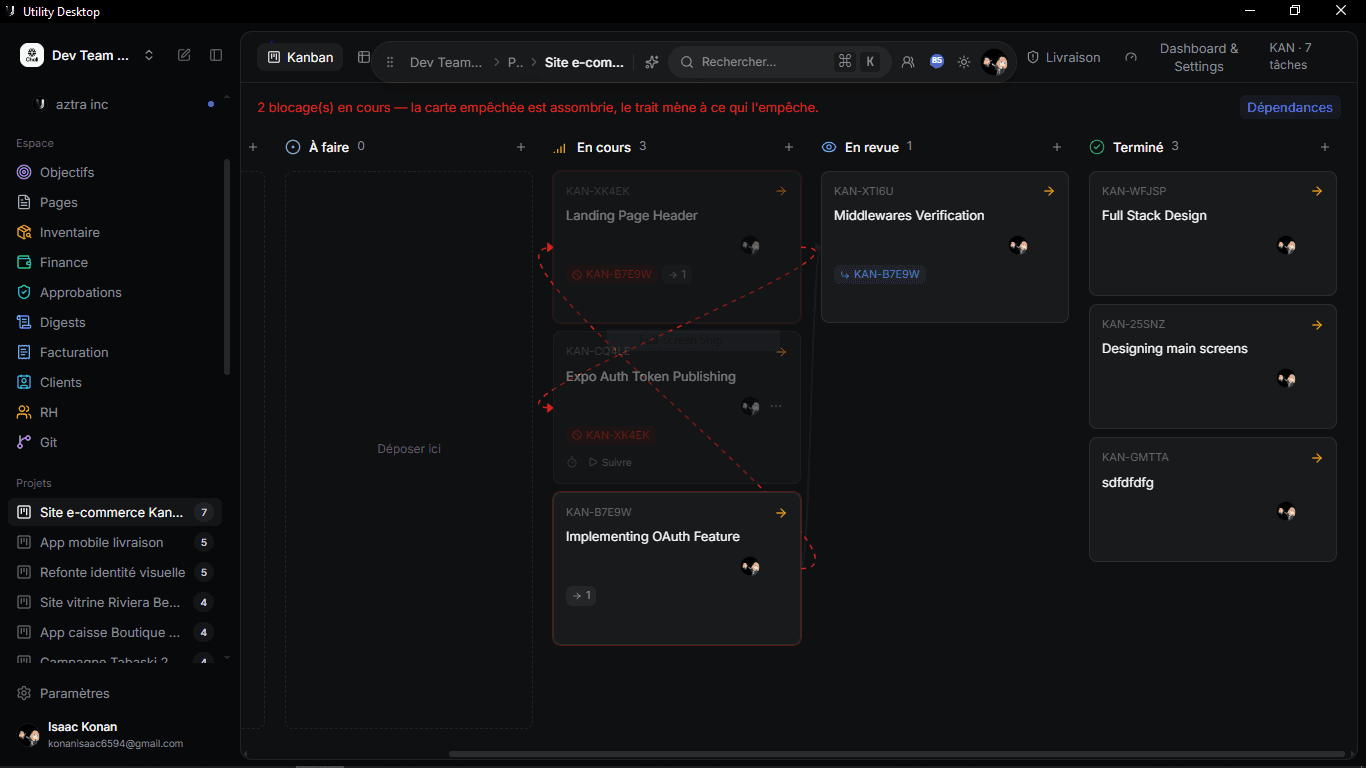Open arrow on Landing Page Header card
Screen dimensions: 1366x768
(x=781, y=191)
